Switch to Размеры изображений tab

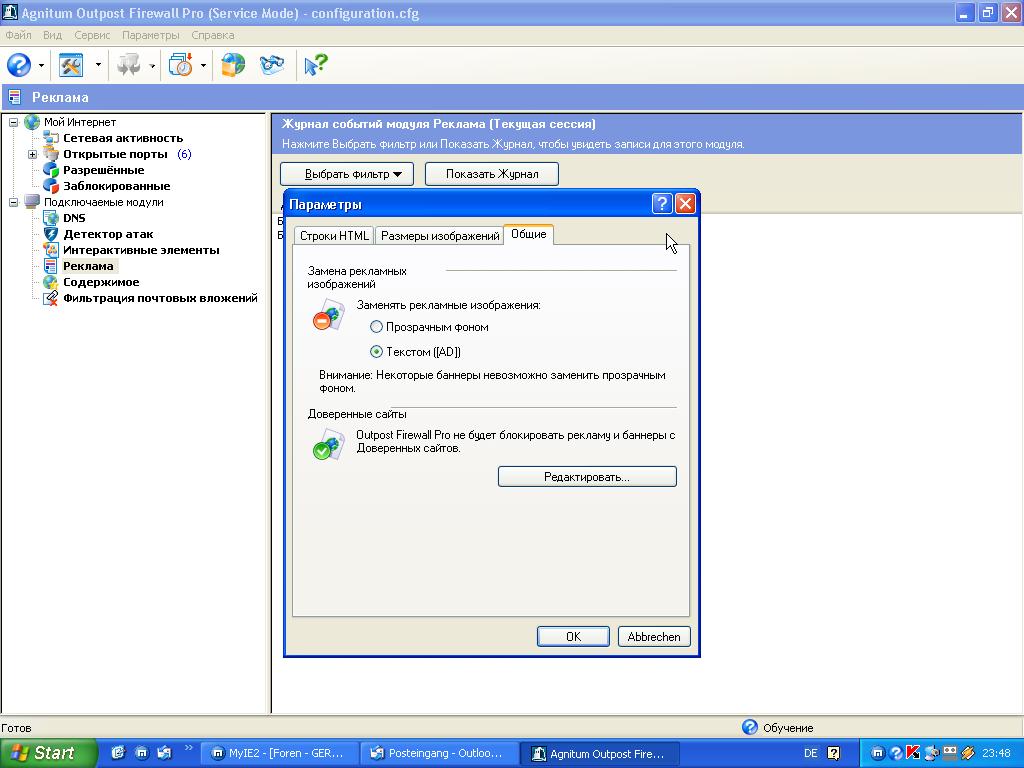(x=440, y=236)
